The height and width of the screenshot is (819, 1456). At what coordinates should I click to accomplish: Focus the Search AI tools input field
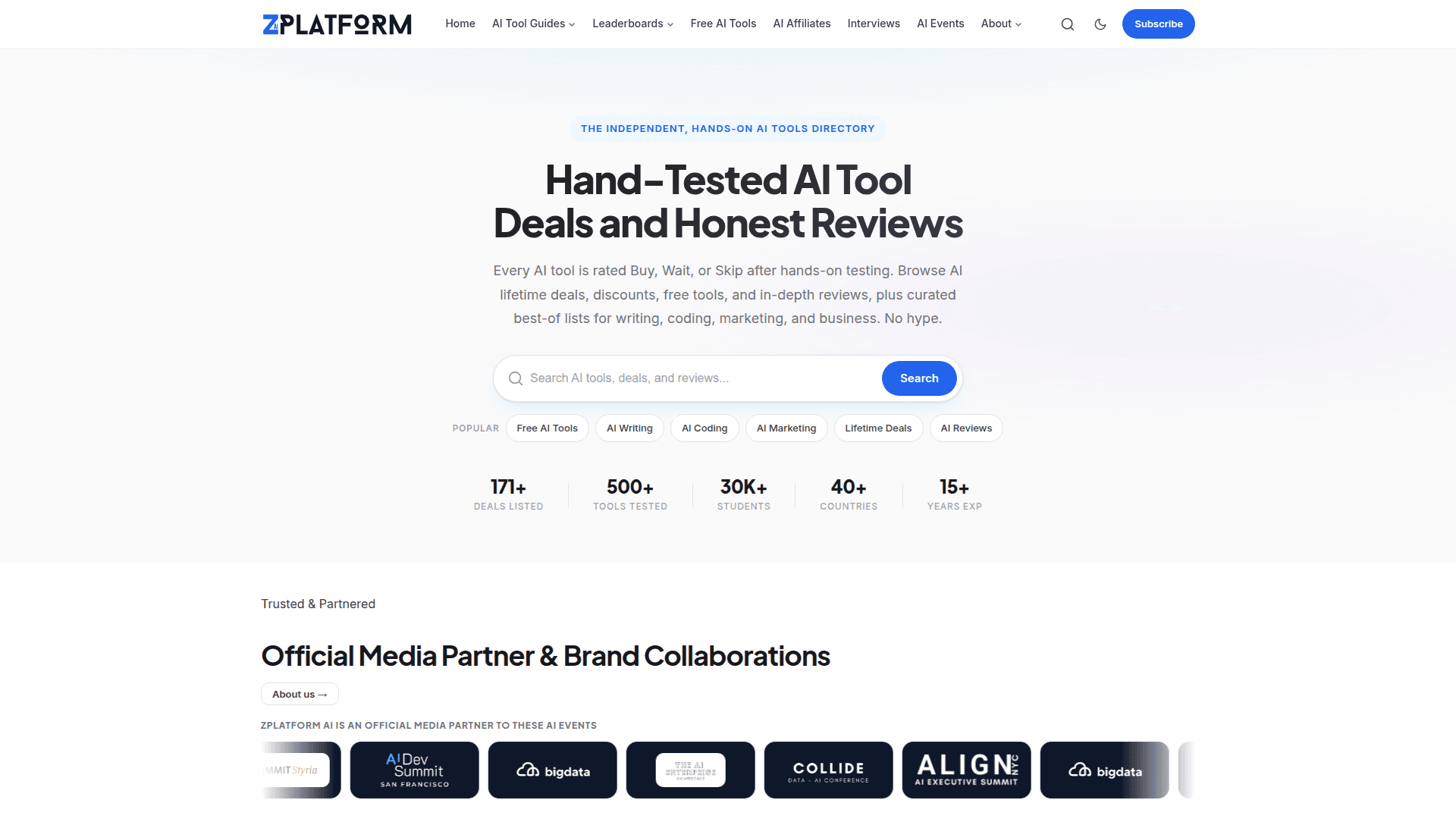(701, 378)
